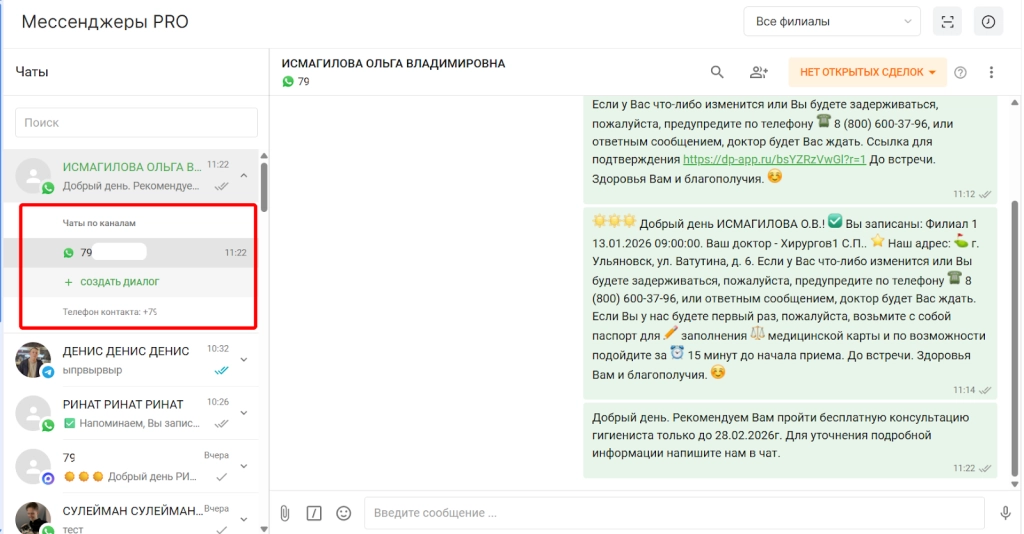Click the search magnifier icon in chat header
1024x534 pixels.
(x=717, y=72)
